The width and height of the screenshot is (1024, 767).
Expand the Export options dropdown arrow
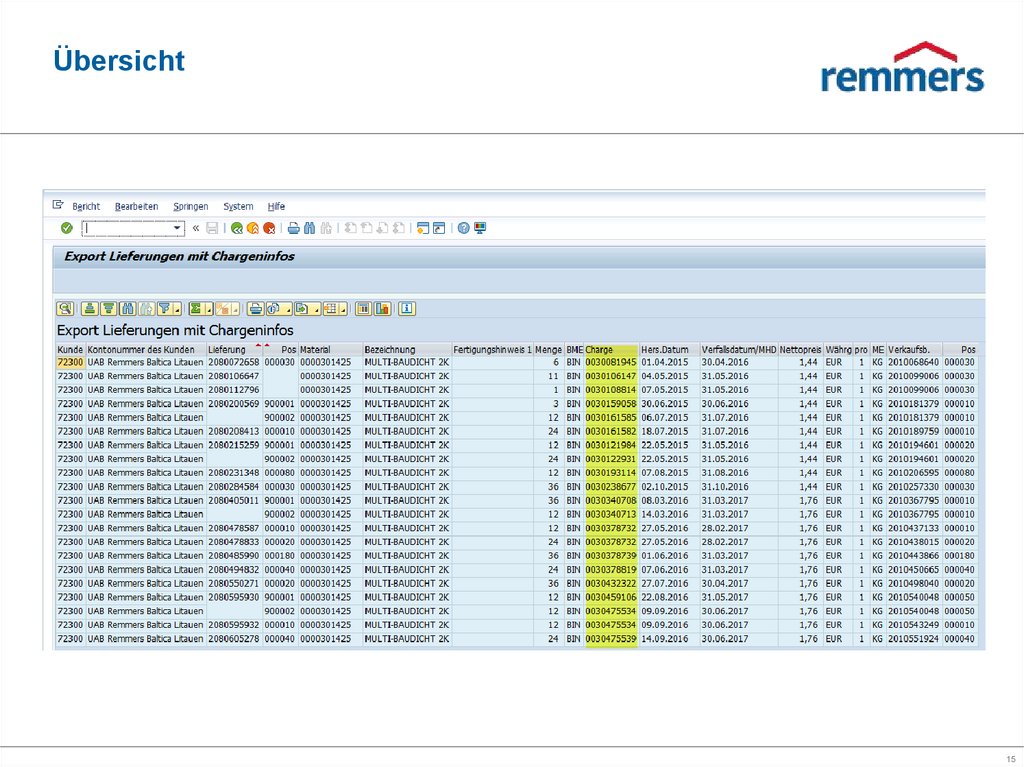(x=317, y=308)
